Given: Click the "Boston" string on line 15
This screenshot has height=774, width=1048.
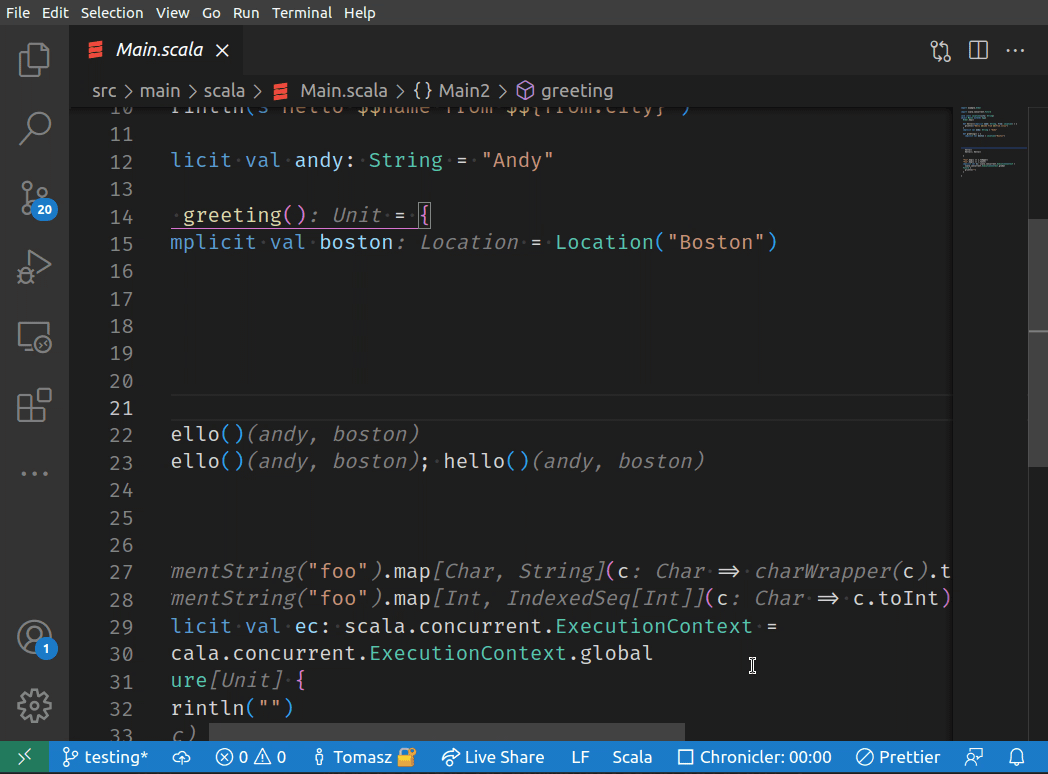Looking at the screenshot, I should click(715, 243).
